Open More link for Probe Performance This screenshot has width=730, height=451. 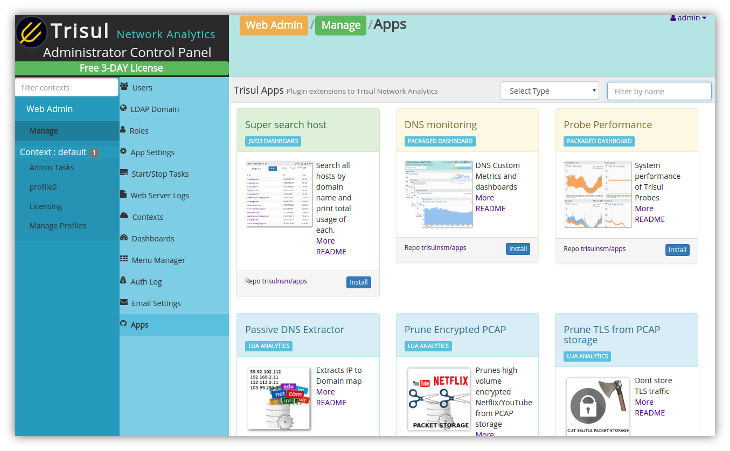coord(644,209)
